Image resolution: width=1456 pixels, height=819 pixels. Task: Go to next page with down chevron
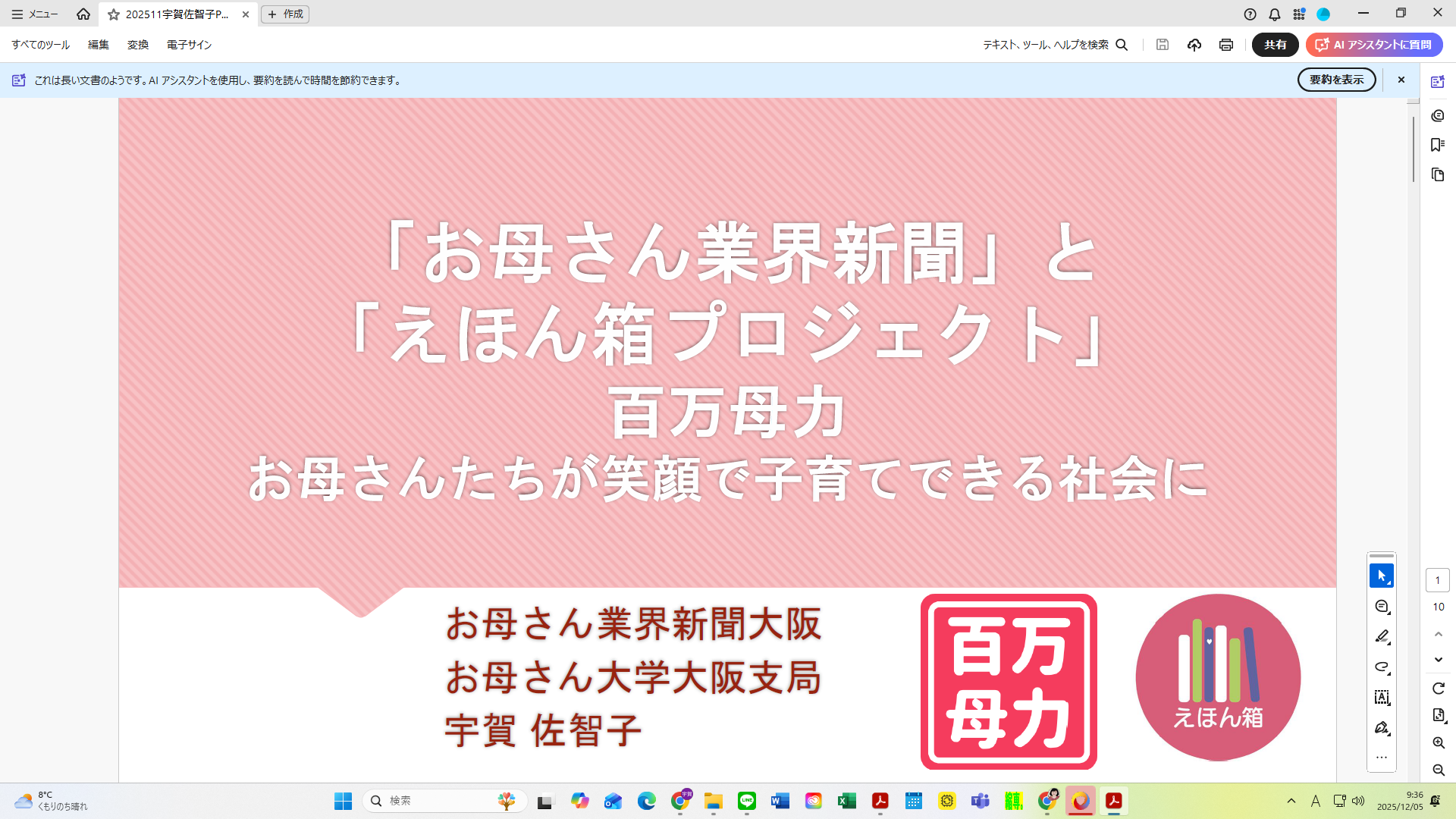pos(1438,660)
